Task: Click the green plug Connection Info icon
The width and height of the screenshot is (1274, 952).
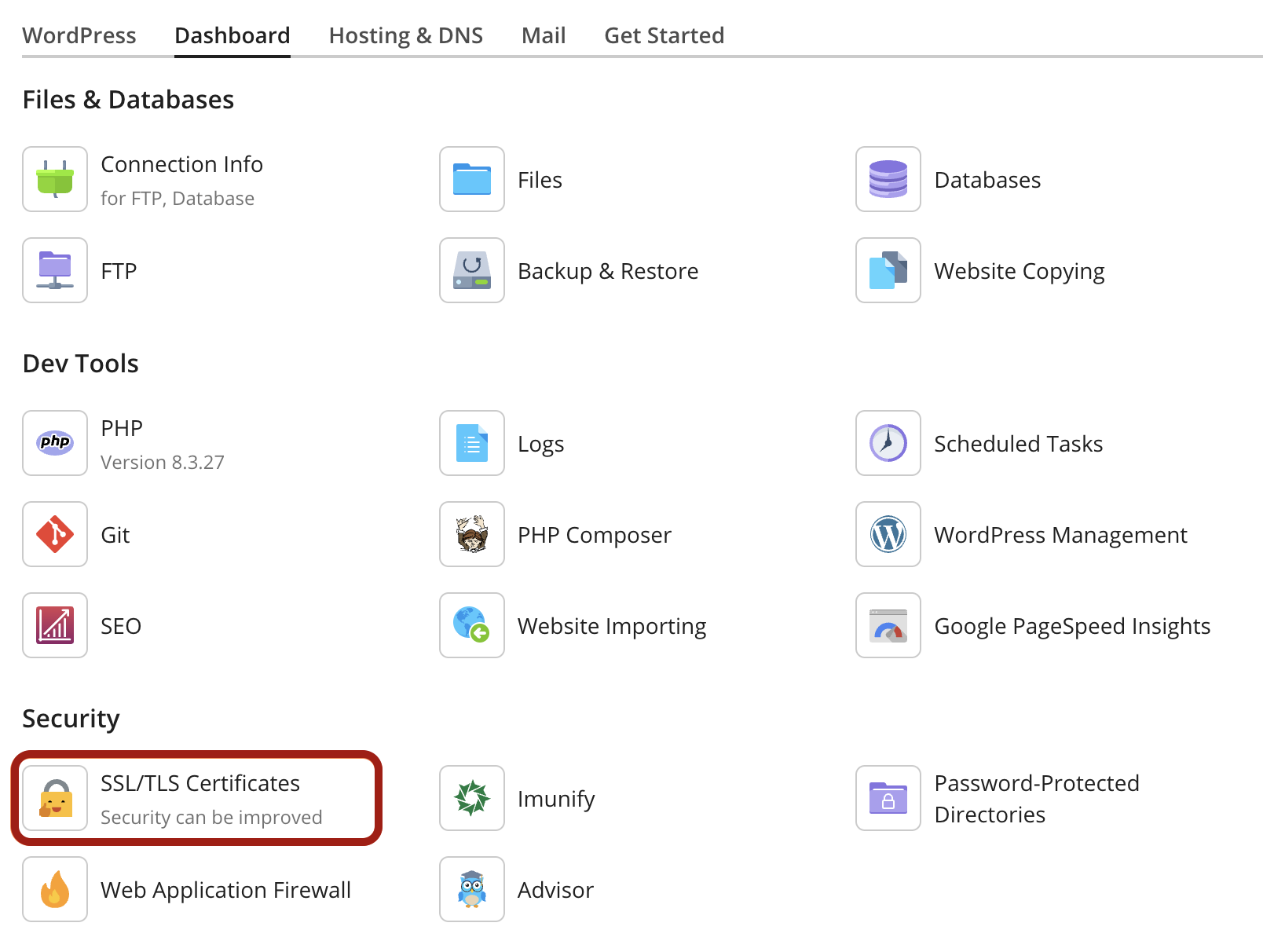Action: [55, 179]
